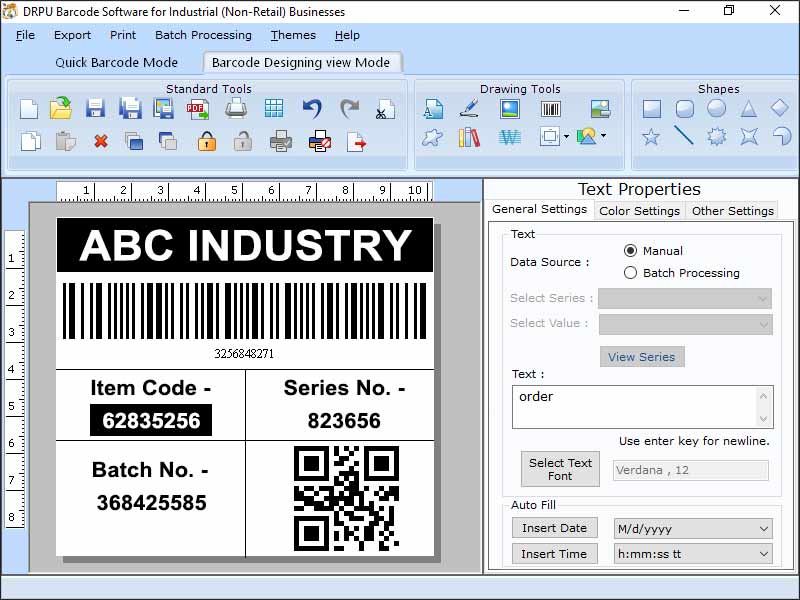Viewport: 800px width, 600px height.
Task: Select the Manual data source option
Action: (x=631, y=251)
